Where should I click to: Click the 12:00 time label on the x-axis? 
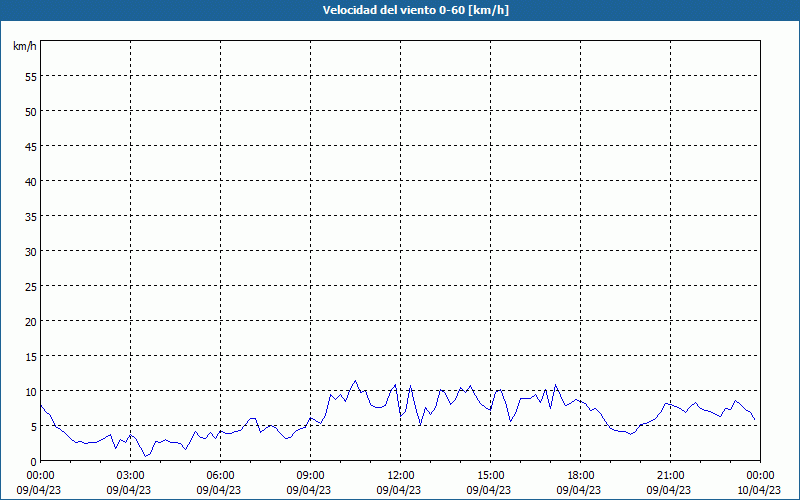tap(401, 476)
